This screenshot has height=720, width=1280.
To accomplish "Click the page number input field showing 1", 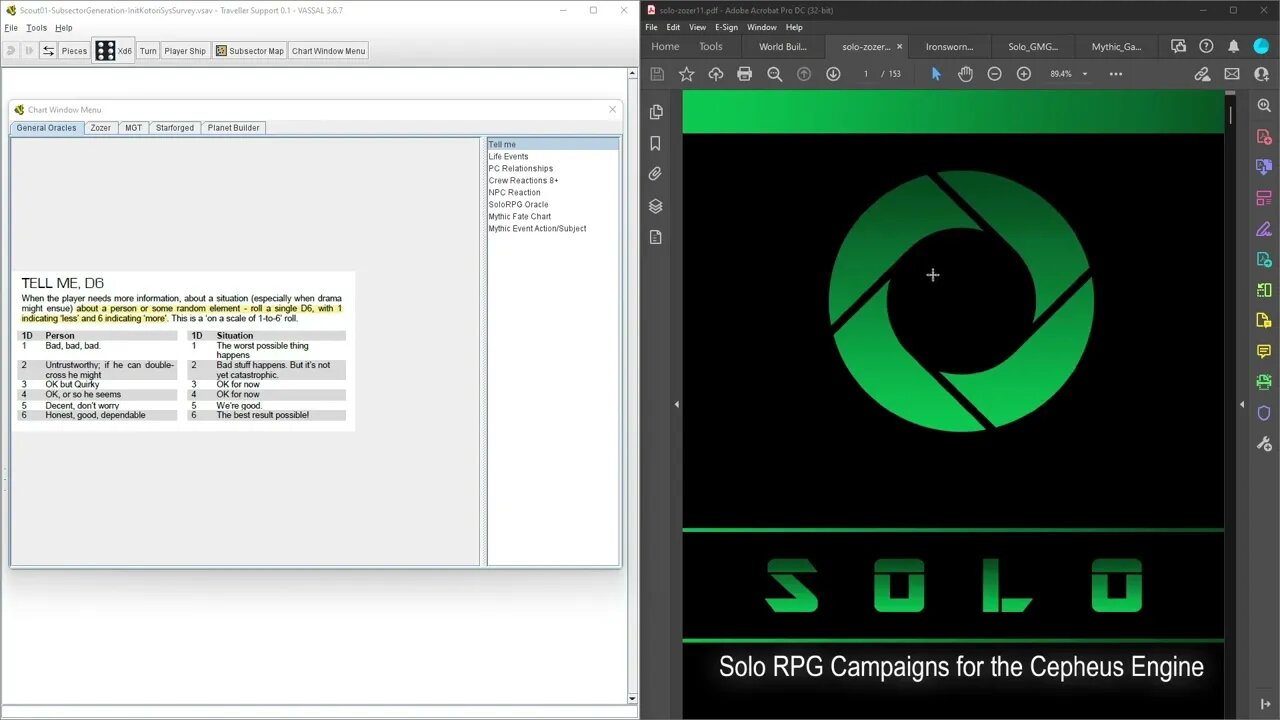I will point(864,74).
